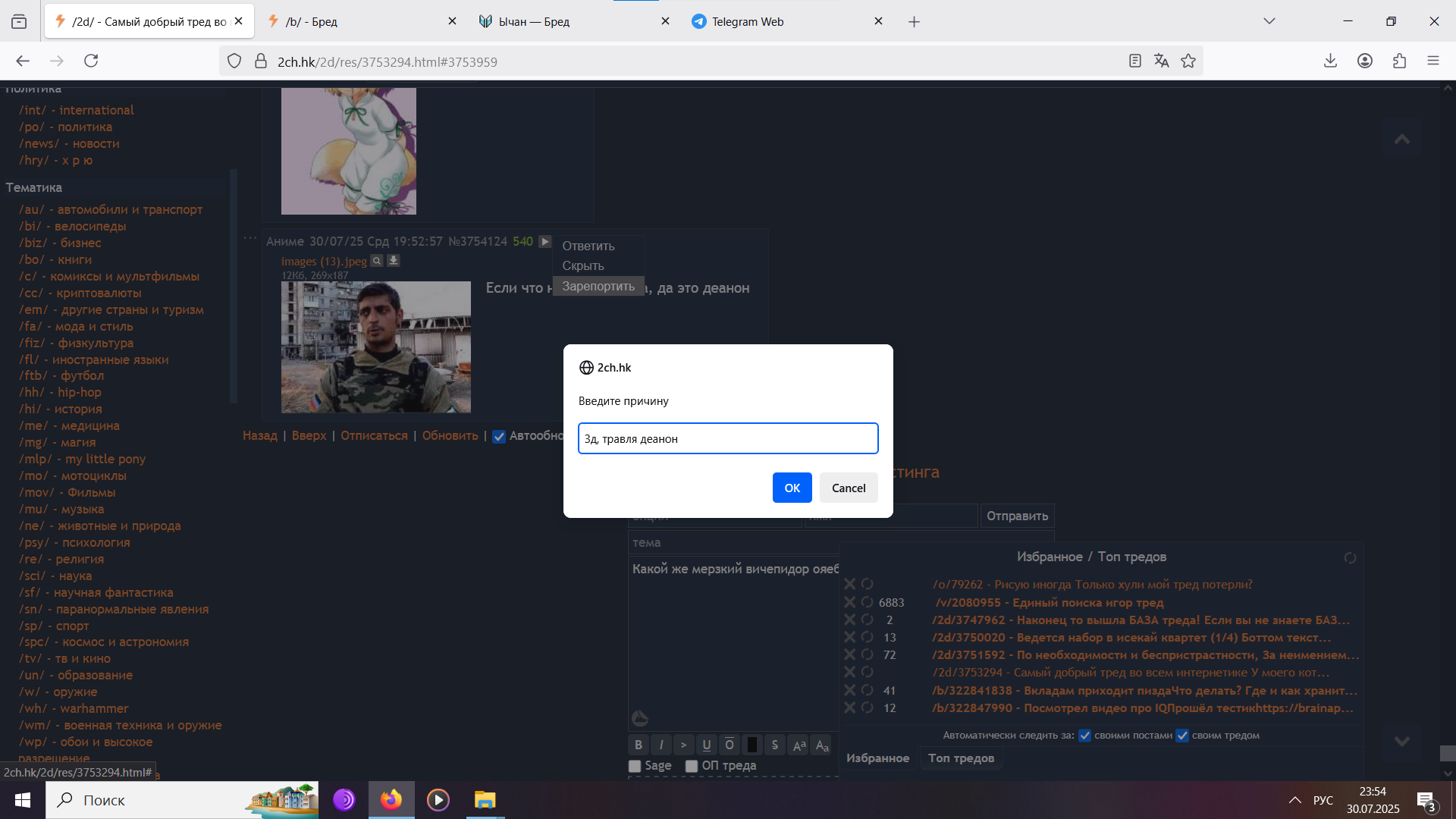Remove /v/2080955 thread from favorites
This screenshot has height=819, width=1456.
coord(850,602)
